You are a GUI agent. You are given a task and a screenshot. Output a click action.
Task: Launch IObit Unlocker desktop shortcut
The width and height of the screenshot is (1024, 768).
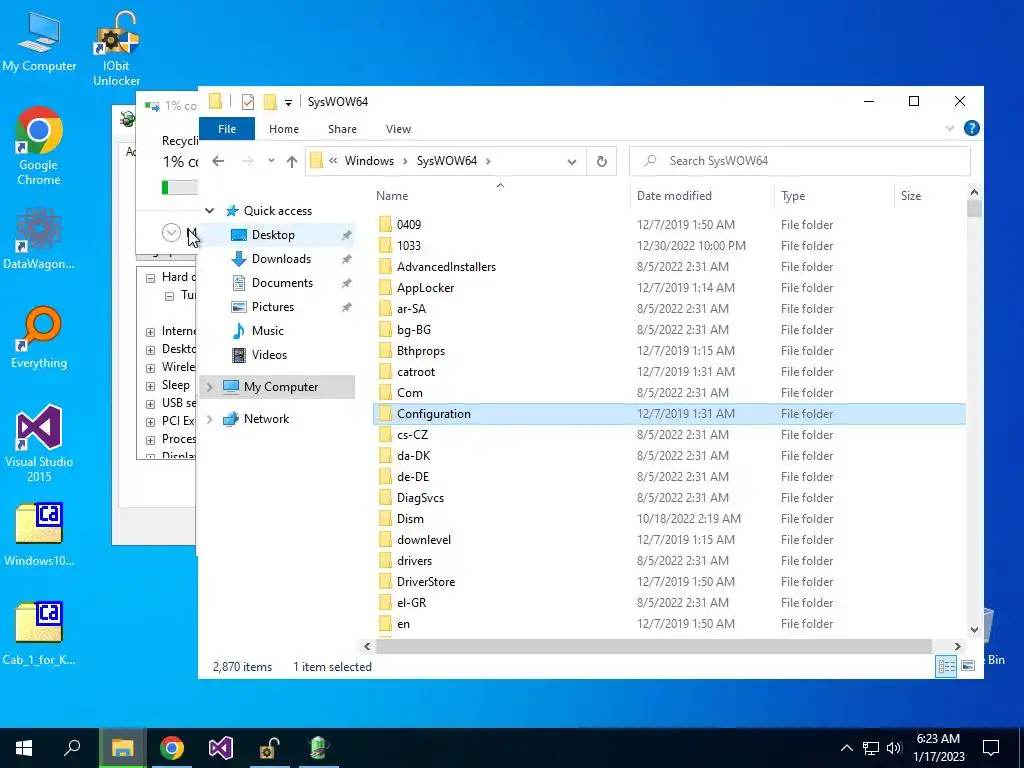pos(116,49)
